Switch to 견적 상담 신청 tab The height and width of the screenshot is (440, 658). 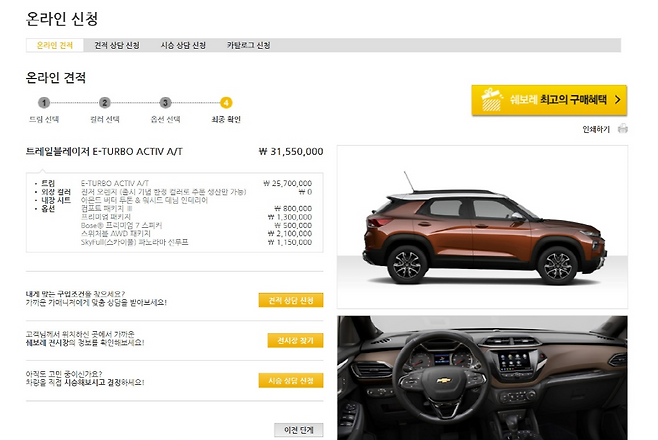[x=117, y=45]
